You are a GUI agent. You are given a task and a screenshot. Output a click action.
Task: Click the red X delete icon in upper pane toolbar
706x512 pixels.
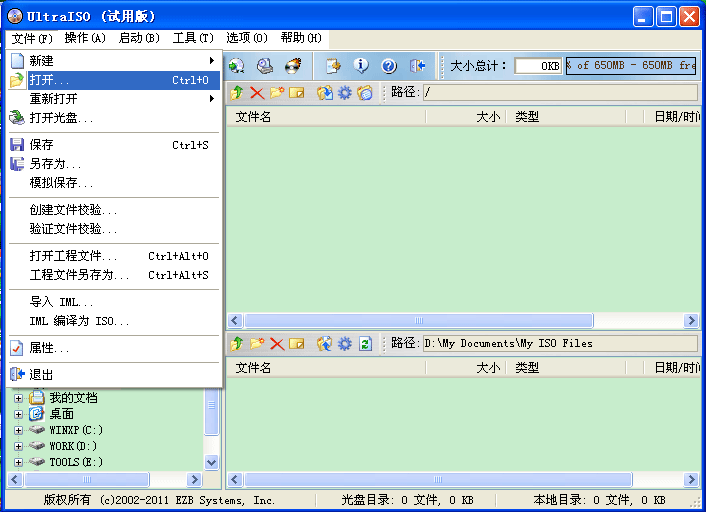pyautogui.click(x=257, y=93)
